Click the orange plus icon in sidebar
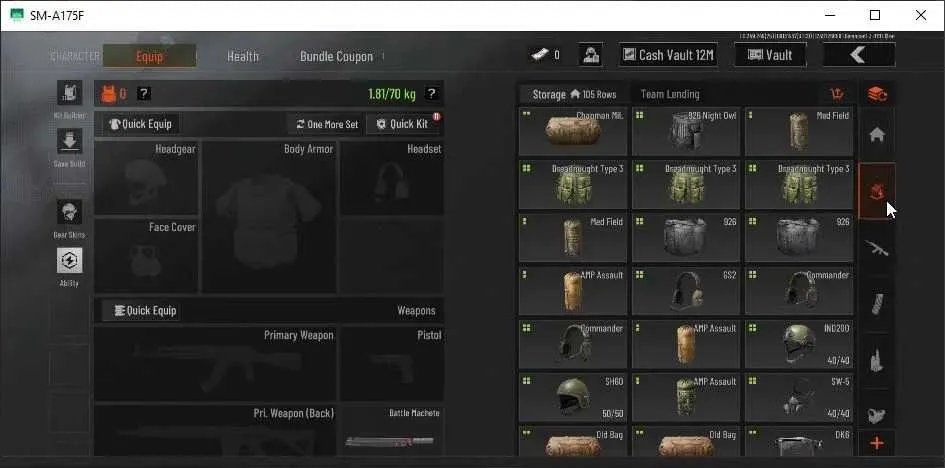 [877, 444]
